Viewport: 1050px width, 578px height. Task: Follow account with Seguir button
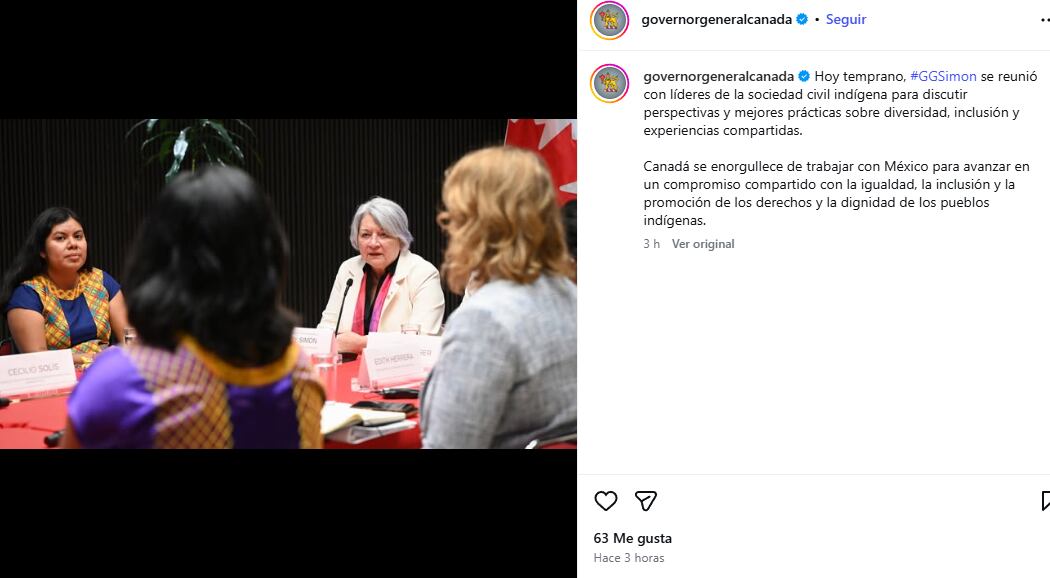[x=846, y=19]
